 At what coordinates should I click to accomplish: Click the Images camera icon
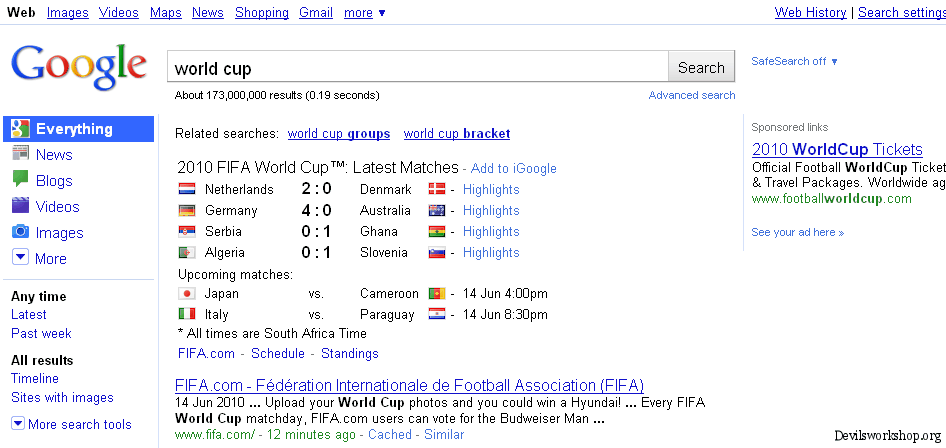coord(21,232)
